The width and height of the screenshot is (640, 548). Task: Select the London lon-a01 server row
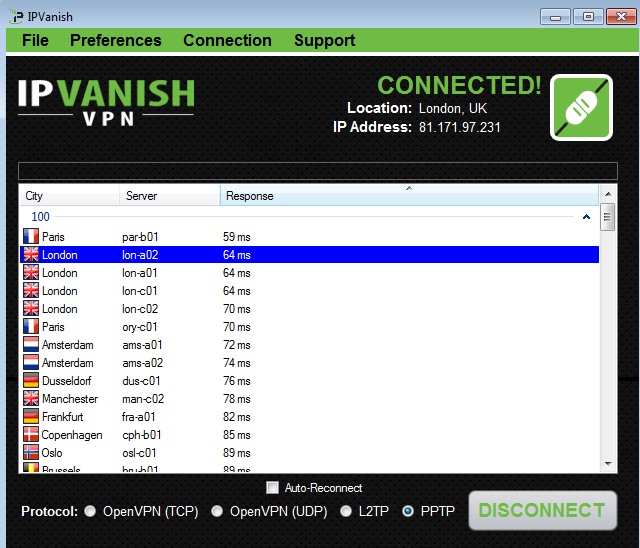click(x=309, y=273)
